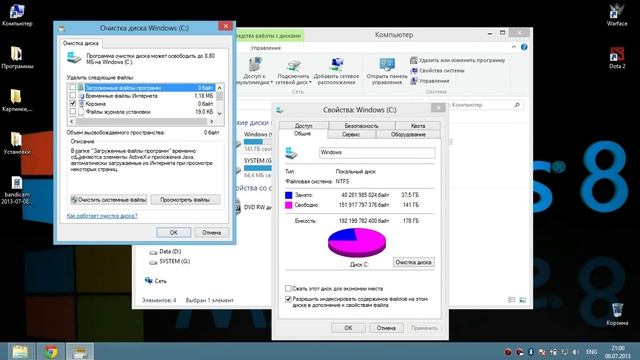Open Как работает очистка диска link
640x360 pixels.
pyautogui.click(x=102, y=216)
